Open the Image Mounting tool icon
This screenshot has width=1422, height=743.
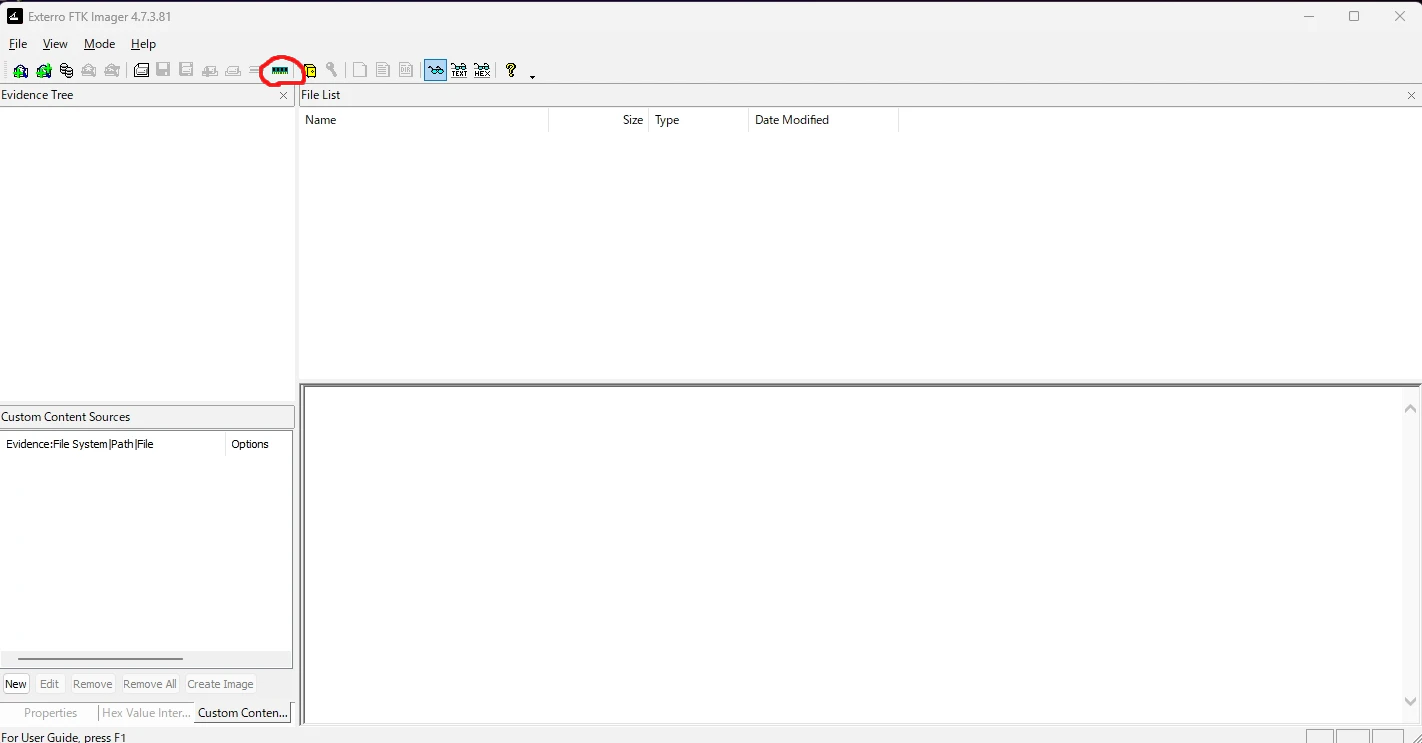(x=66, y=70)
